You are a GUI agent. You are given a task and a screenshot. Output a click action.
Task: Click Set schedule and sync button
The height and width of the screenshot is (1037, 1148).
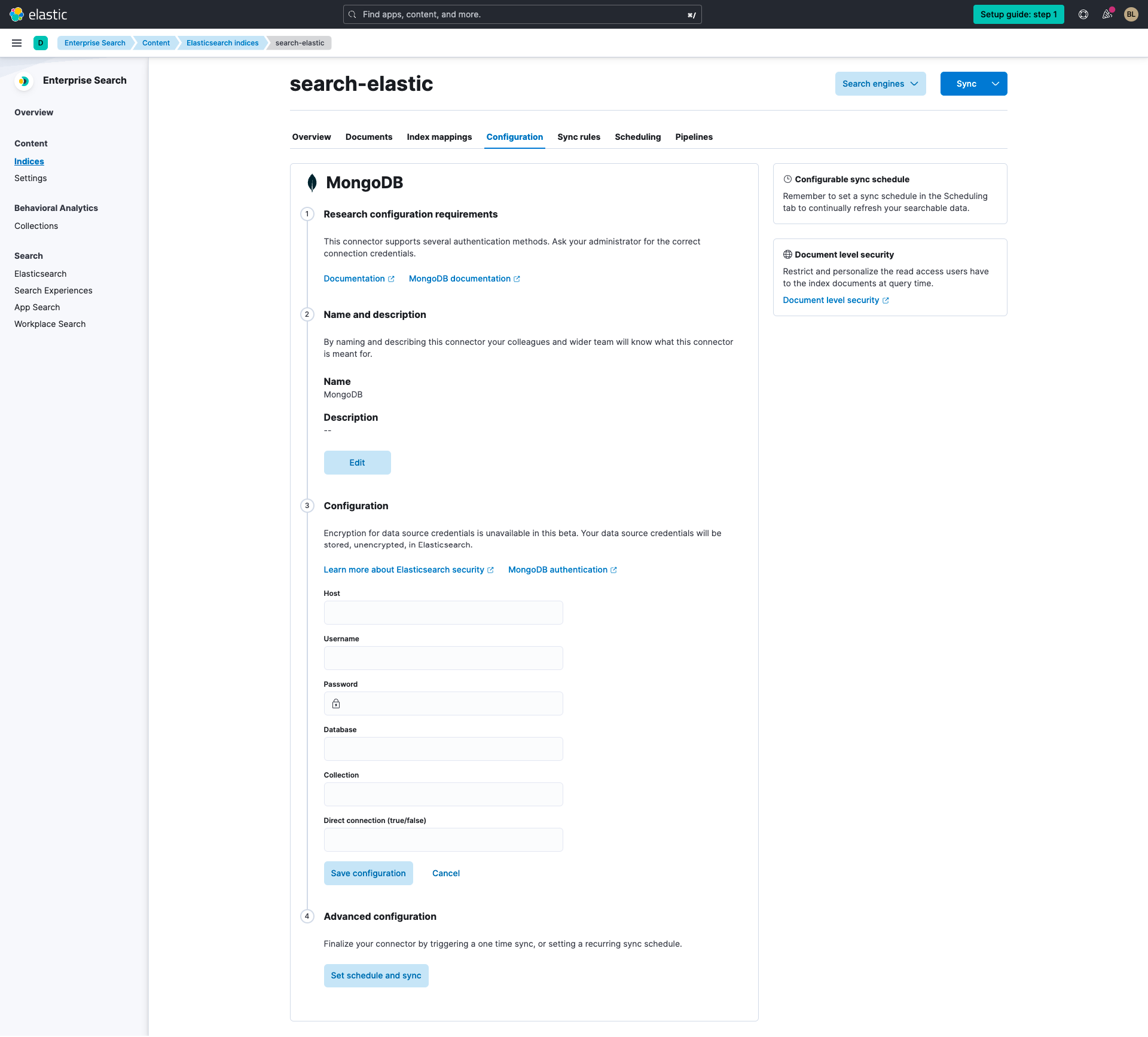click(376, 975)
